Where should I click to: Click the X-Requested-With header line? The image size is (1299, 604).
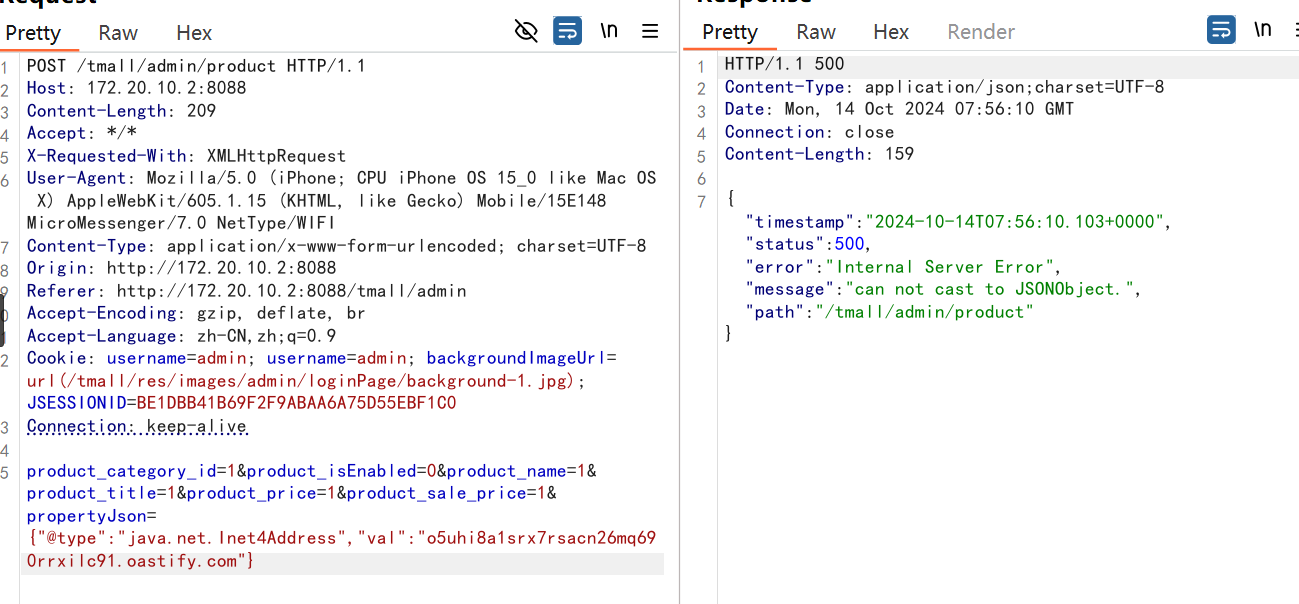pyautogui.click(x=186, y=156)
